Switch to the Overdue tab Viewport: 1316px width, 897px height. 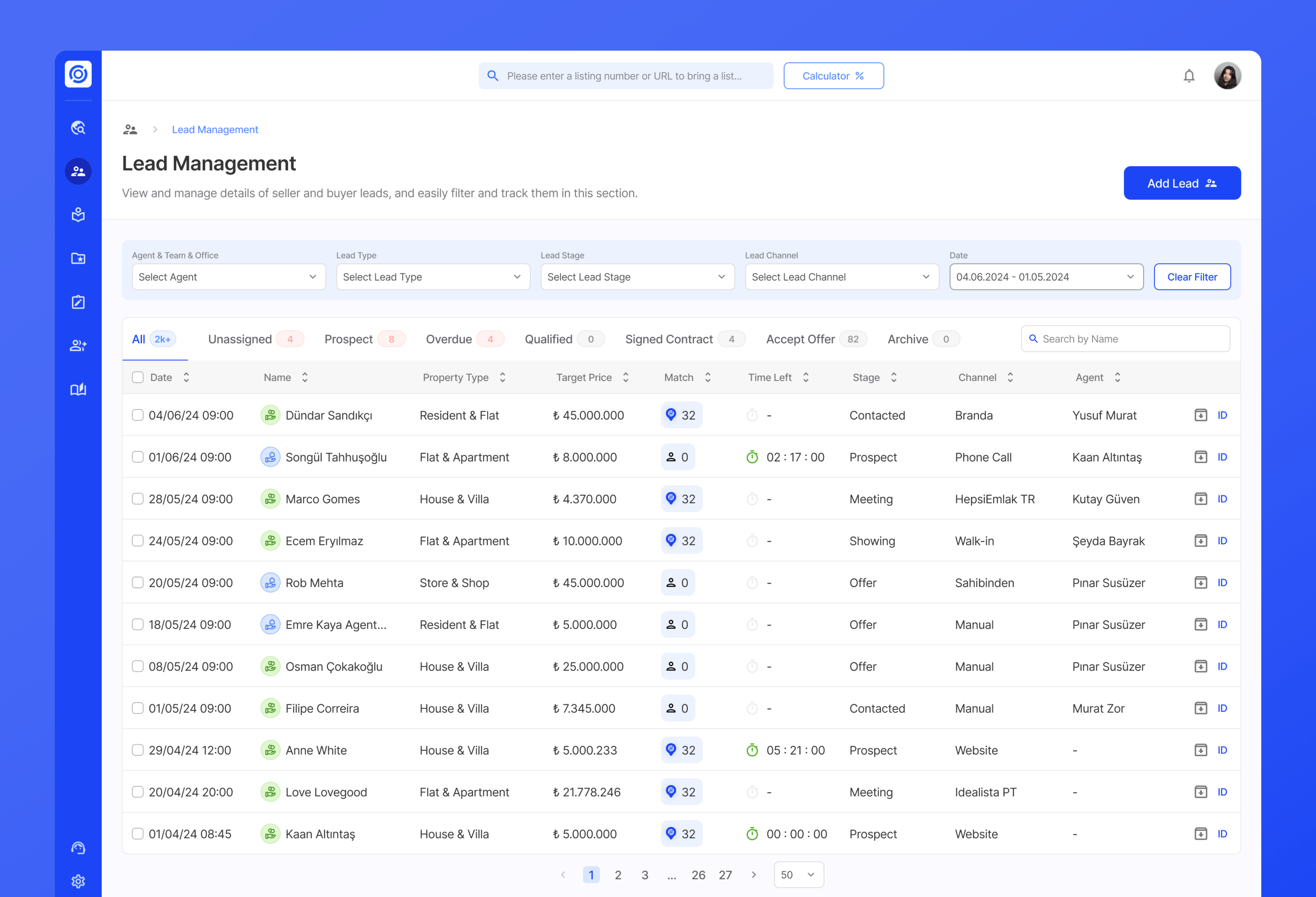point(465,339)
